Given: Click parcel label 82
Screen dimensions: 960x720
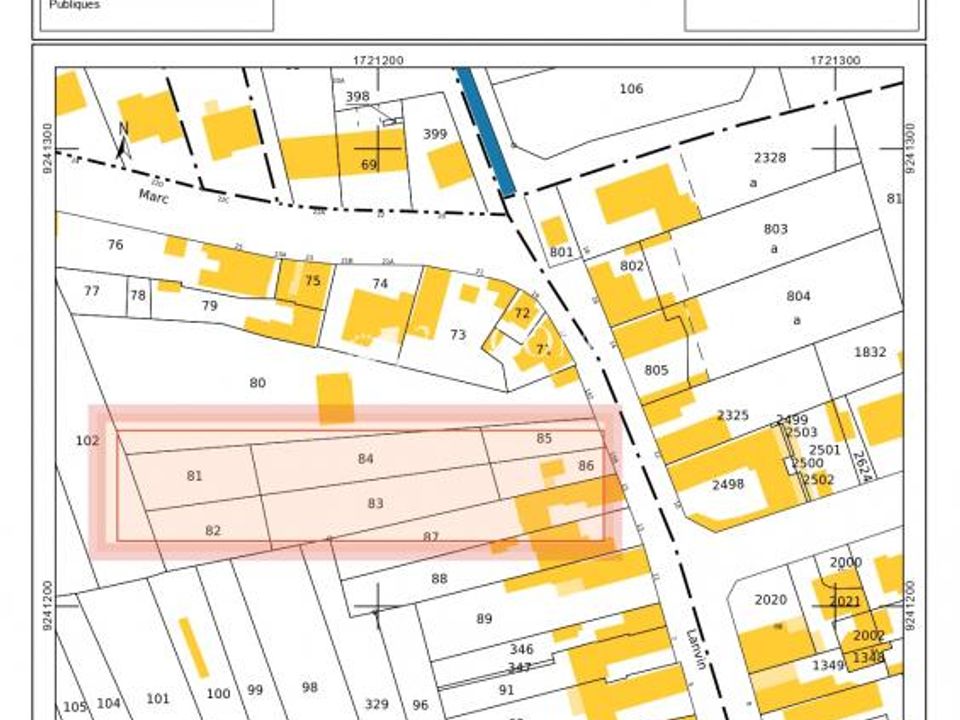Looking at the screenshot, I should (212, 531).
